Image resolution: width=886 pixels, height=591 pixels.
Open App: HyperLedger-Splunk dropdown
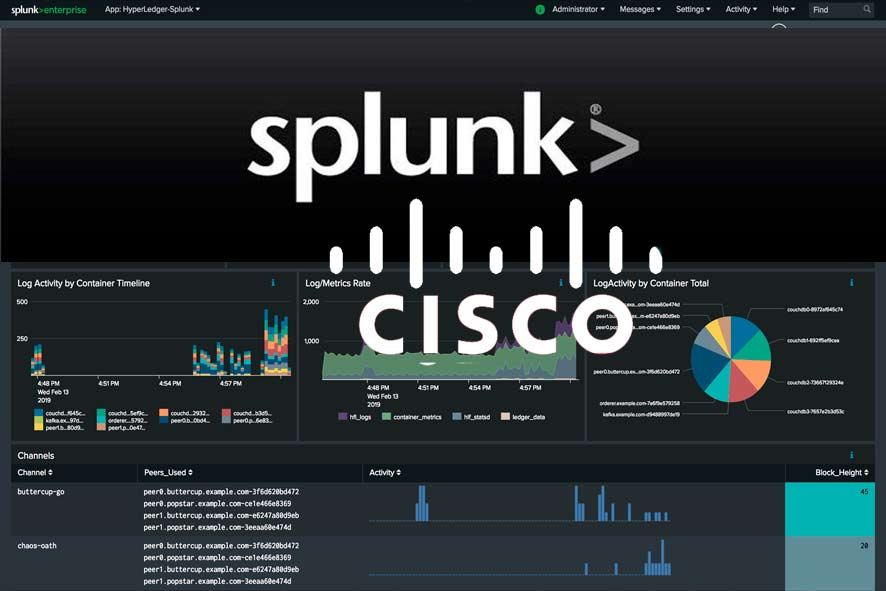(152, 10)
